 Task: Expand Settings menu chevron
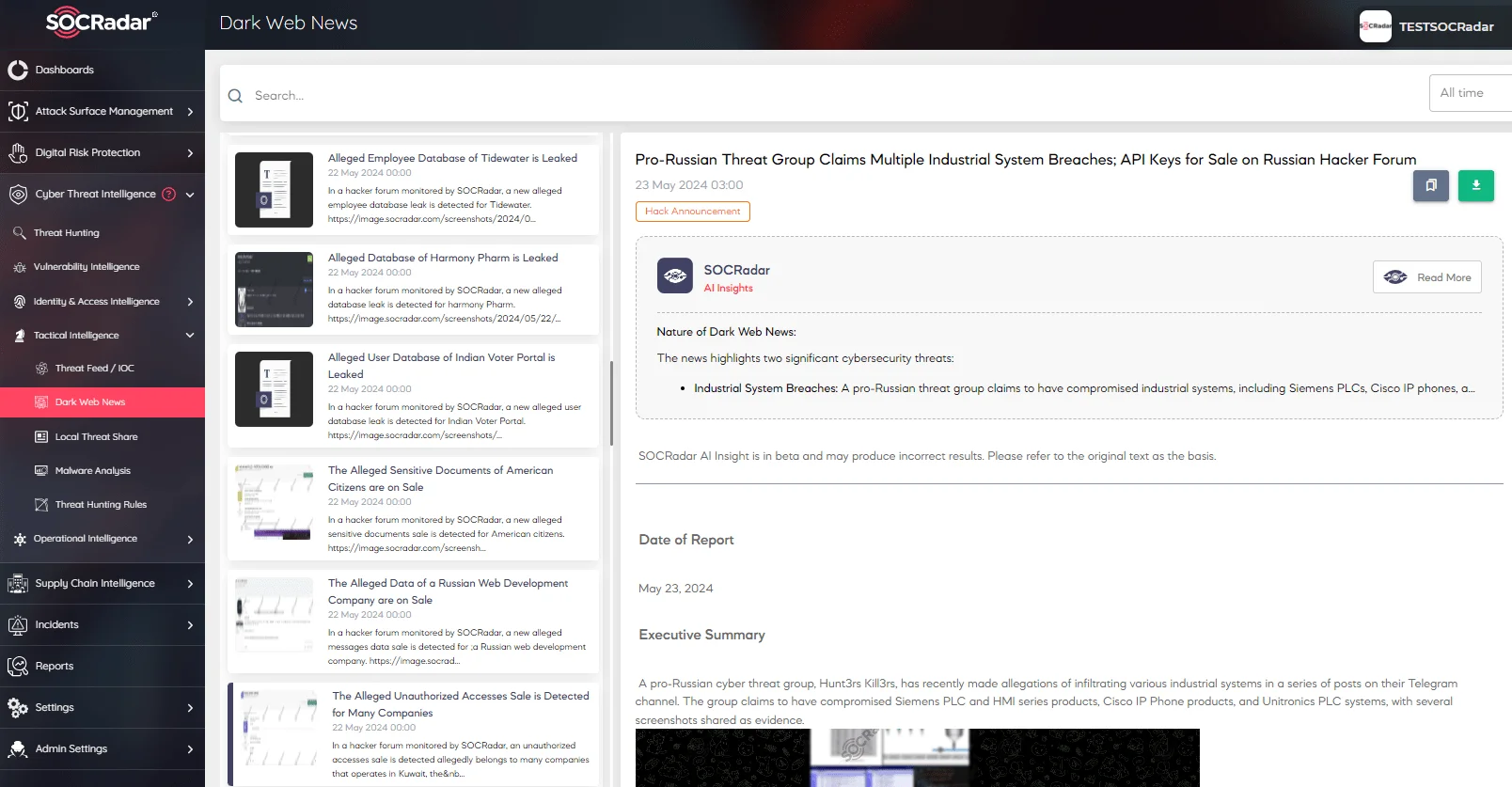[x=190, y=707]
